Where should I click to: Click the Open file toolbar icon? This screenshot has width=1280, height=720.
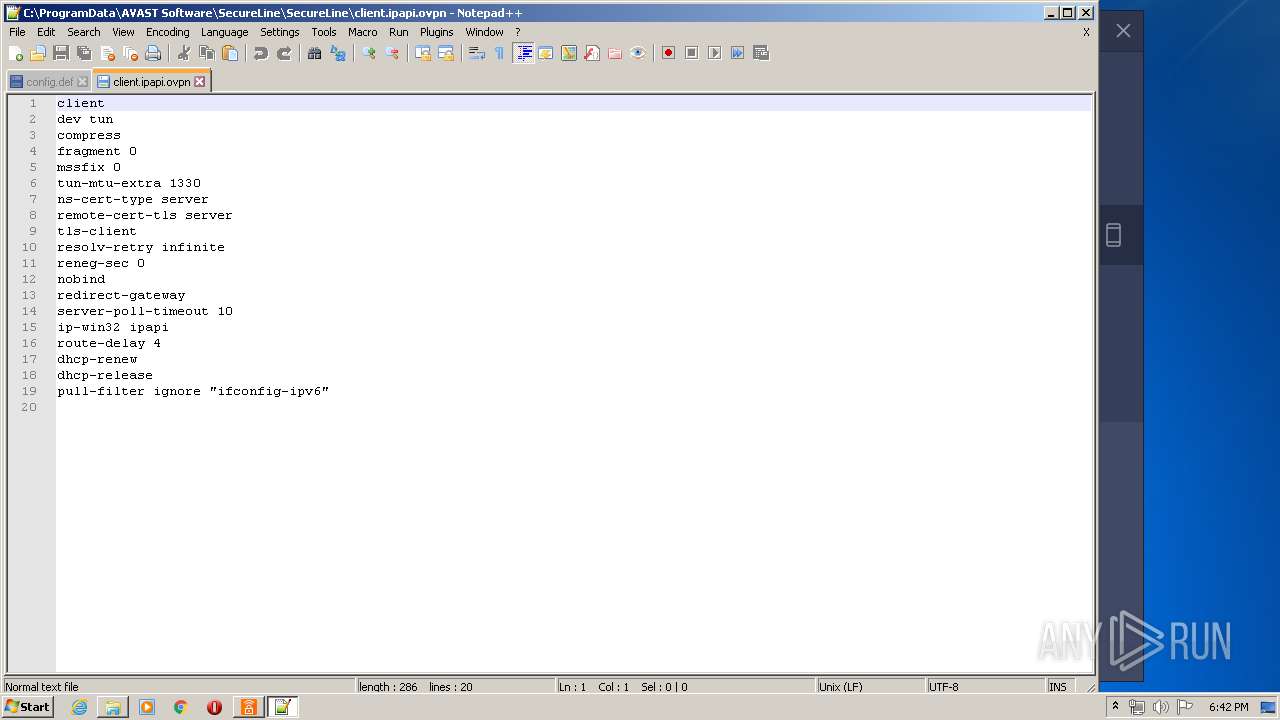point(38,53)
